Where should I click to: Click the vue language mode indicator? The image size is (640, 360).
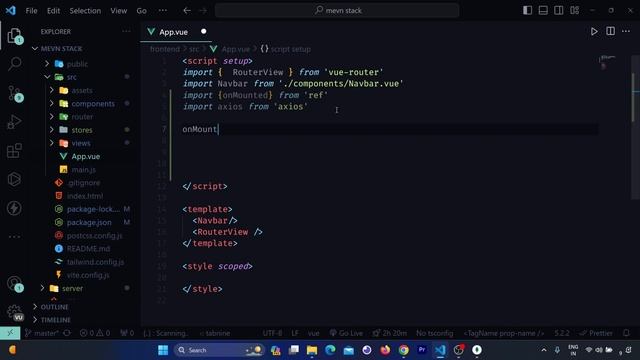pos(313,333)
